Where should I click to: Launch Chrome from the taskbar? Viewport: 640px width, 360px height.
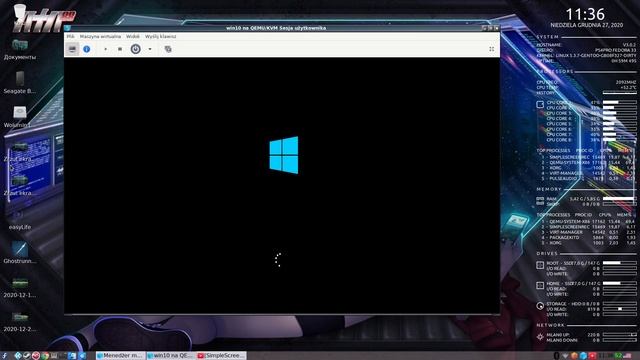coord(45,356)
